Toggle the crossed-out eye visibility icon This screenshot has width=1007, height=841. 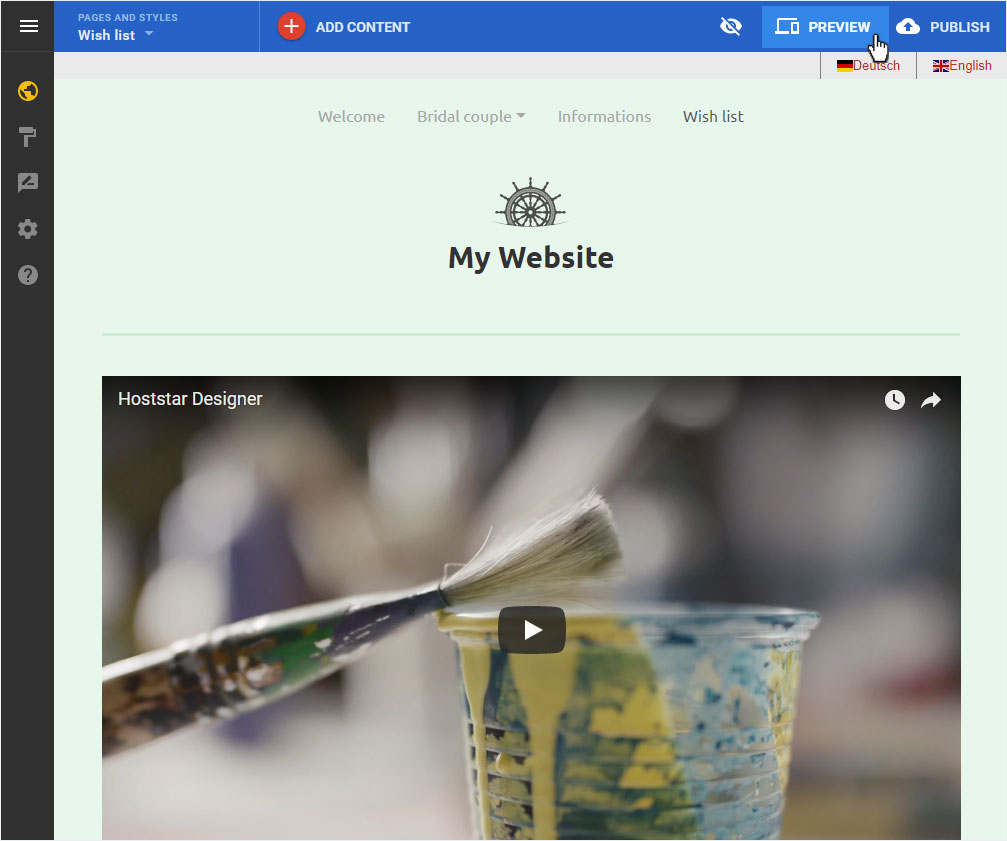pyautogui.click(x=731, y=26)
